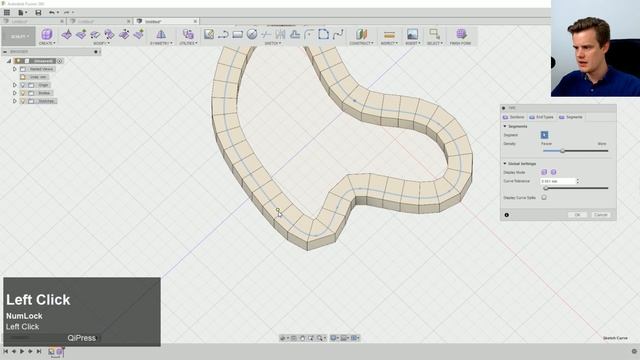Enable the Display Curve Spike checkbox
Image resolution: width=640 pixels, height=360 pixels.
544,198
